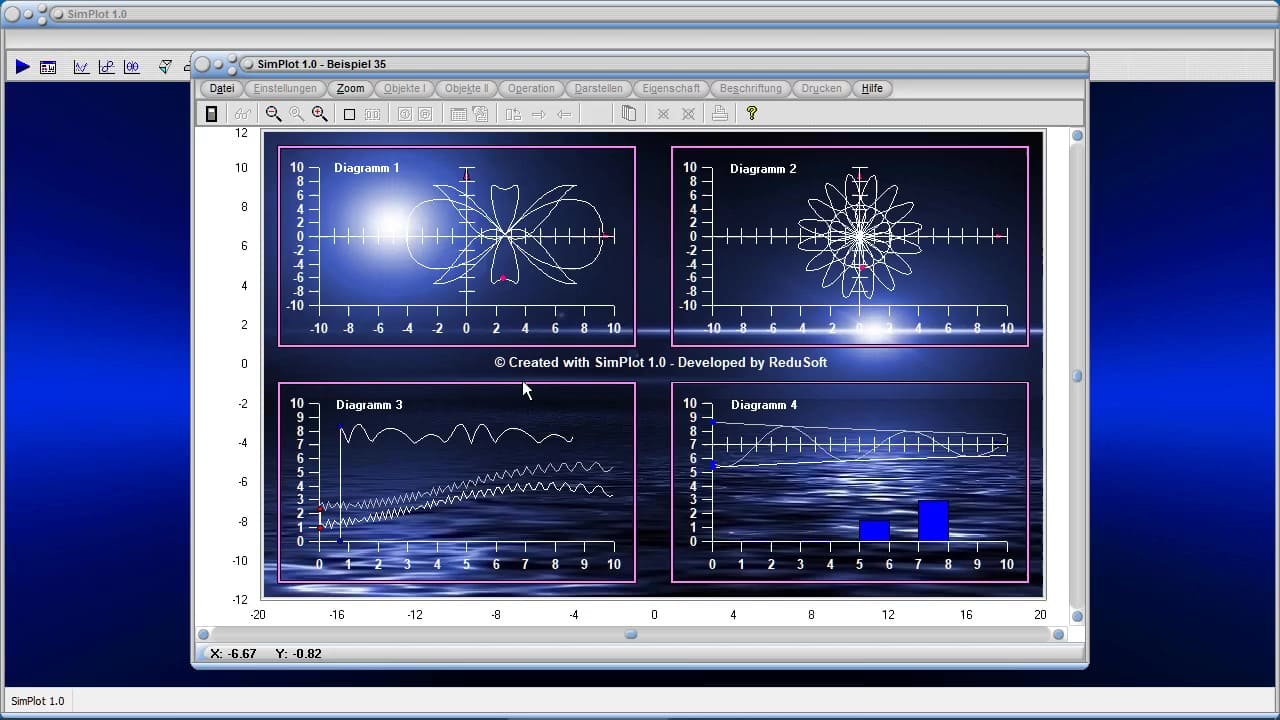Click the blue play arrow icon
The image size is (1280, 720).
tap(22, 67)
